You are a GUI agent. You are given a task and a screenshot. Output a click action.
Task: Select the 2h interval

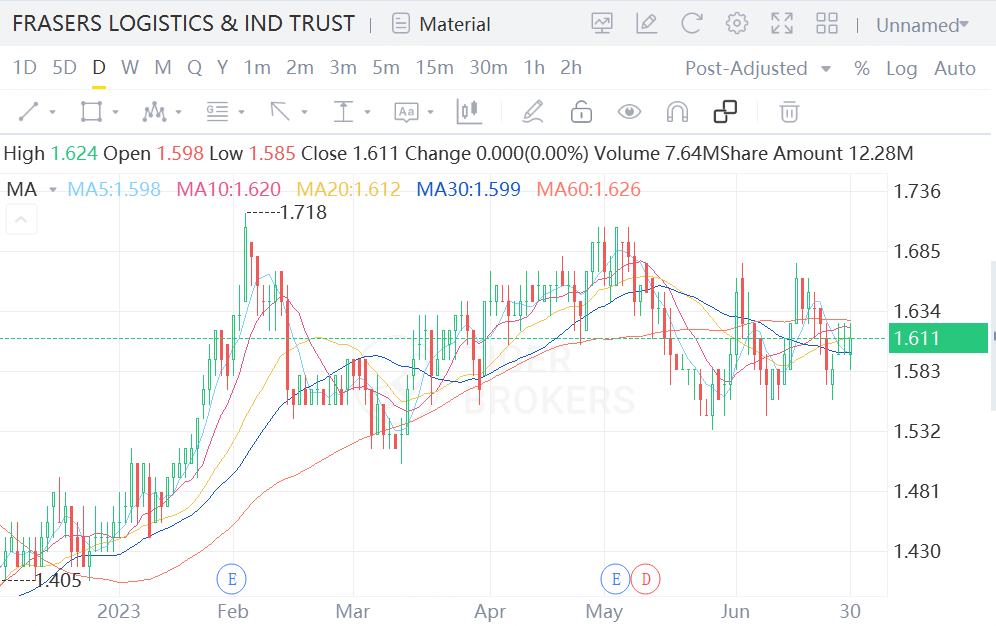[571, 67]
